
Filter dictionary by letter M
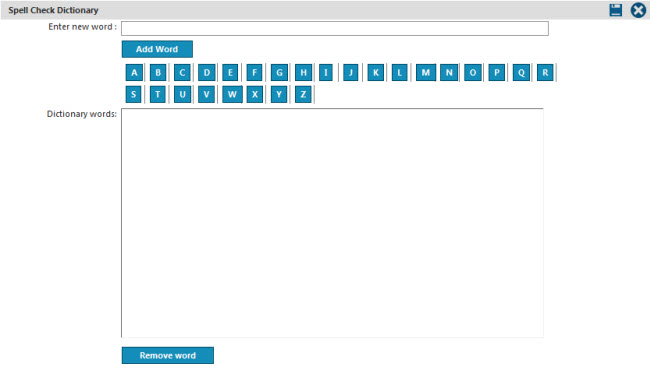[x=426, y=73]
